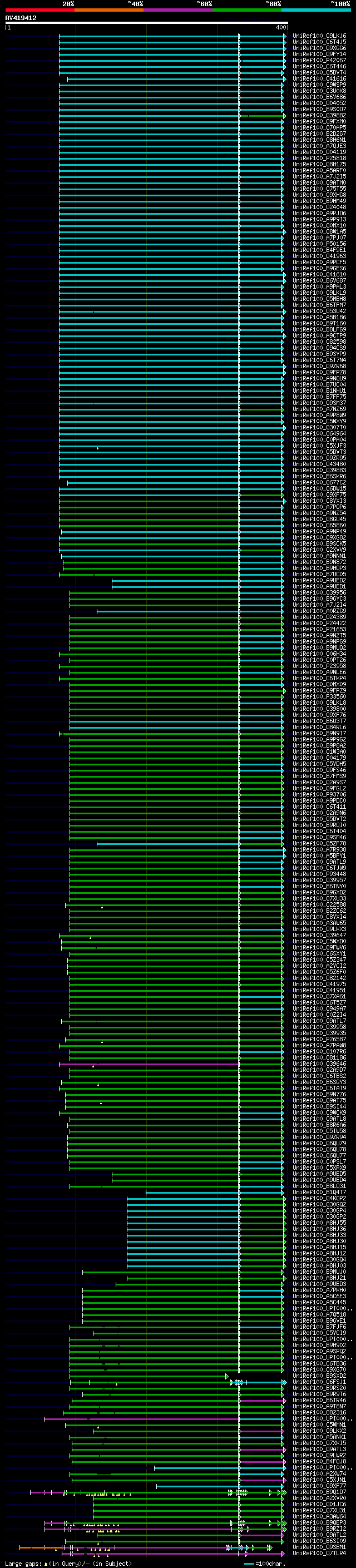The image size is (356, 1568).
Task: Click the UniRef100_A7R938 label
Action: point(319,850)
